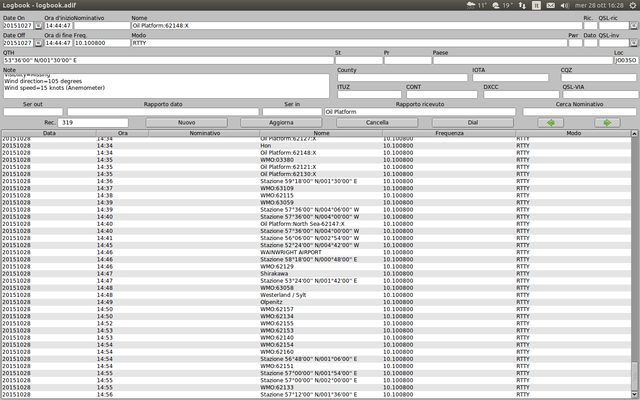Open the mail indicator in top panel
Image resolution: width=640 pixels, height=400 pixels.
pyautogui.click(x=551, y=5)
